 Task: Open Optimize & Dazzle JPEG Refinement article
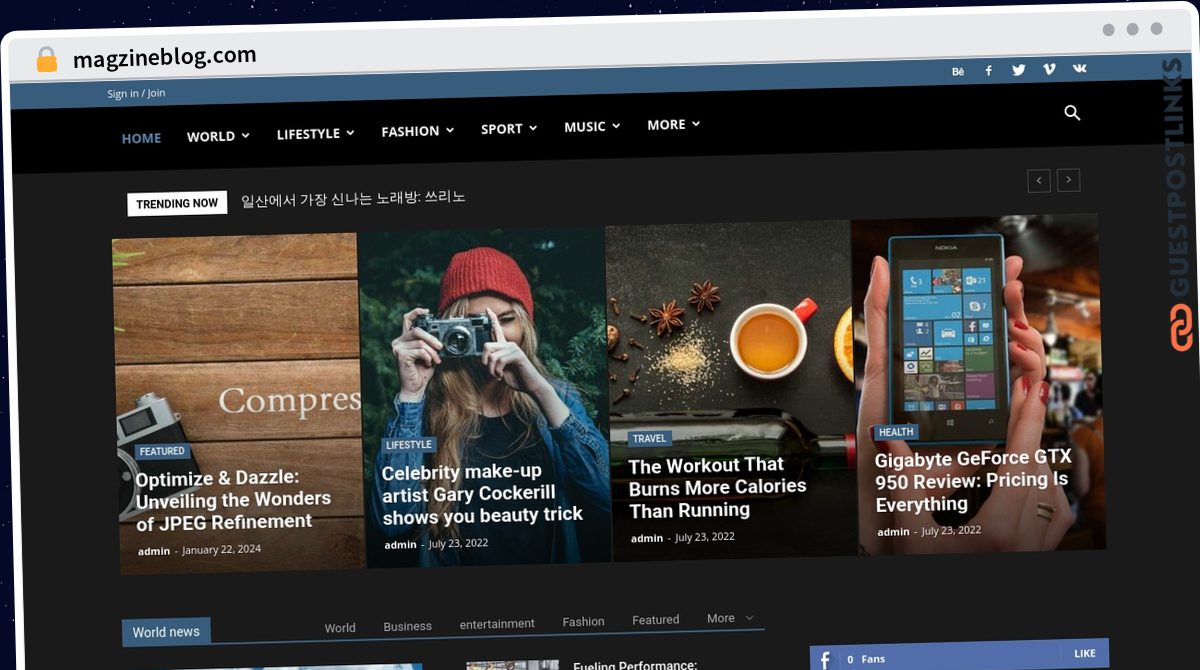233,499
